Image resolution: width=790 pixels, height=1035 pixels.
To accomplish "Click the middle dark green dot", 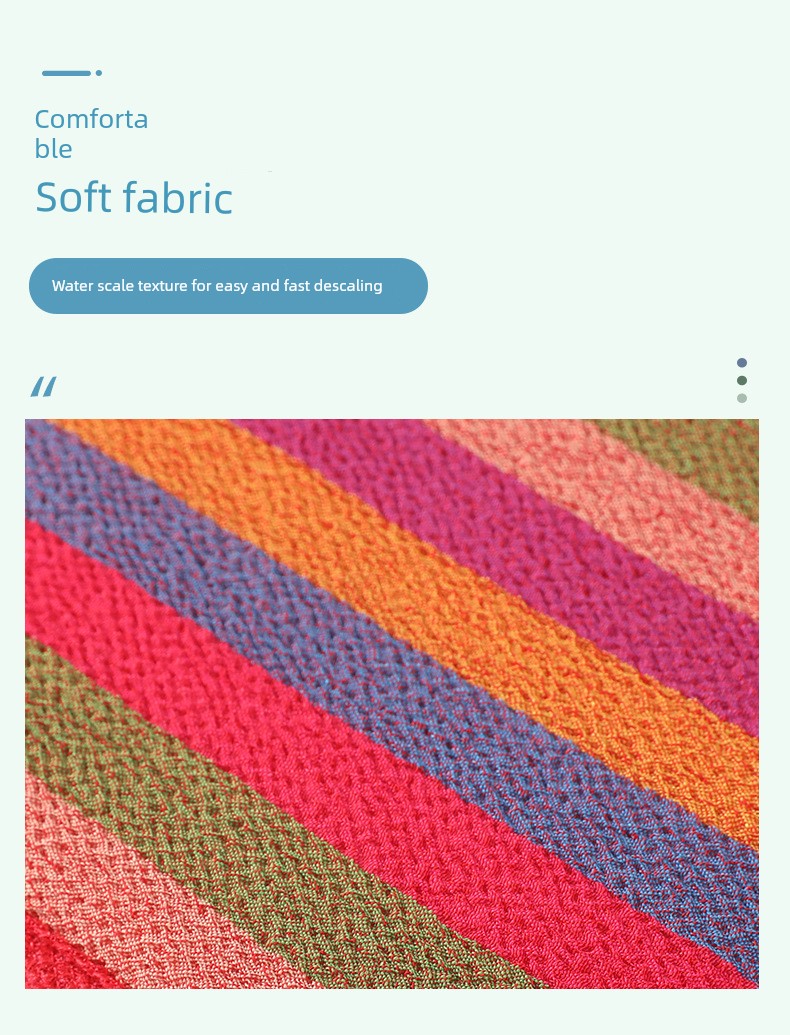I will pyautogui.click(x=742, y=380).
